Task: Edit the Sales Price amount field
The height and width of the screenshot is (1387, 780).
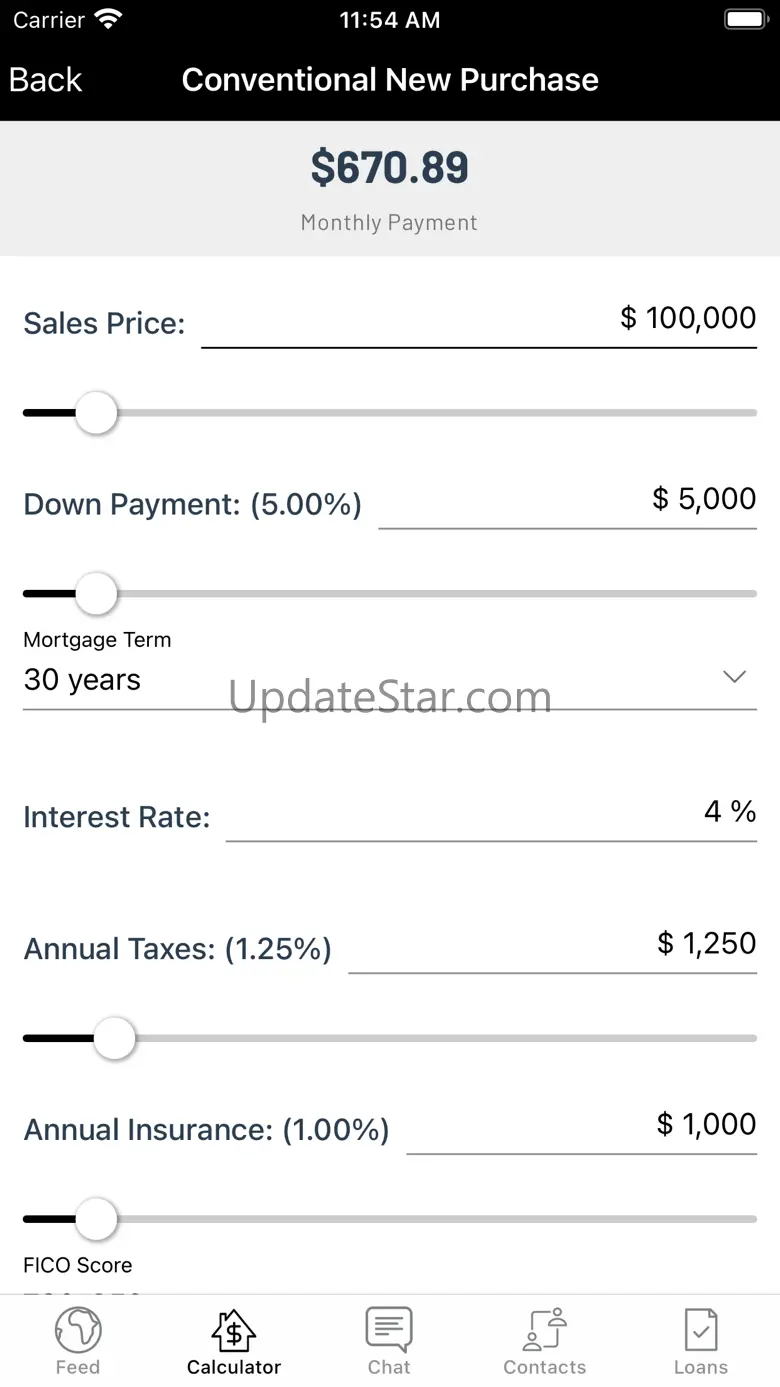Action: click(479, 320)
